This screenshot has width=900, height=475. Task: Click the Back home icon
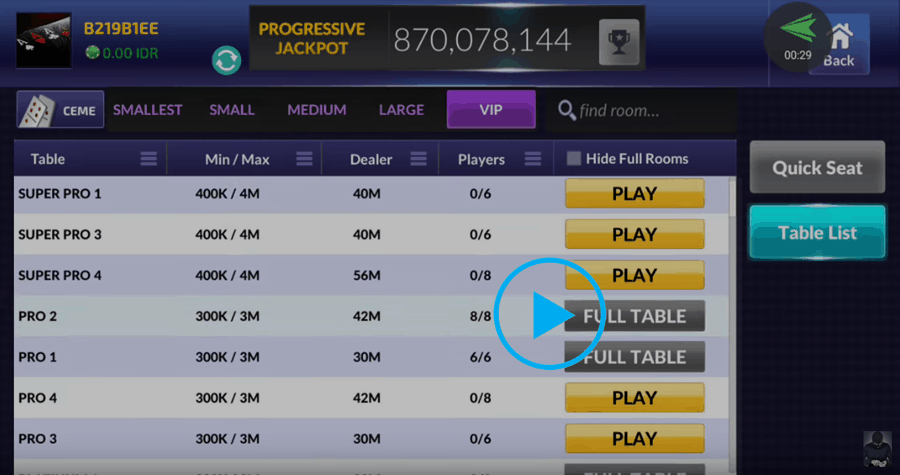(x=839, y=45)
